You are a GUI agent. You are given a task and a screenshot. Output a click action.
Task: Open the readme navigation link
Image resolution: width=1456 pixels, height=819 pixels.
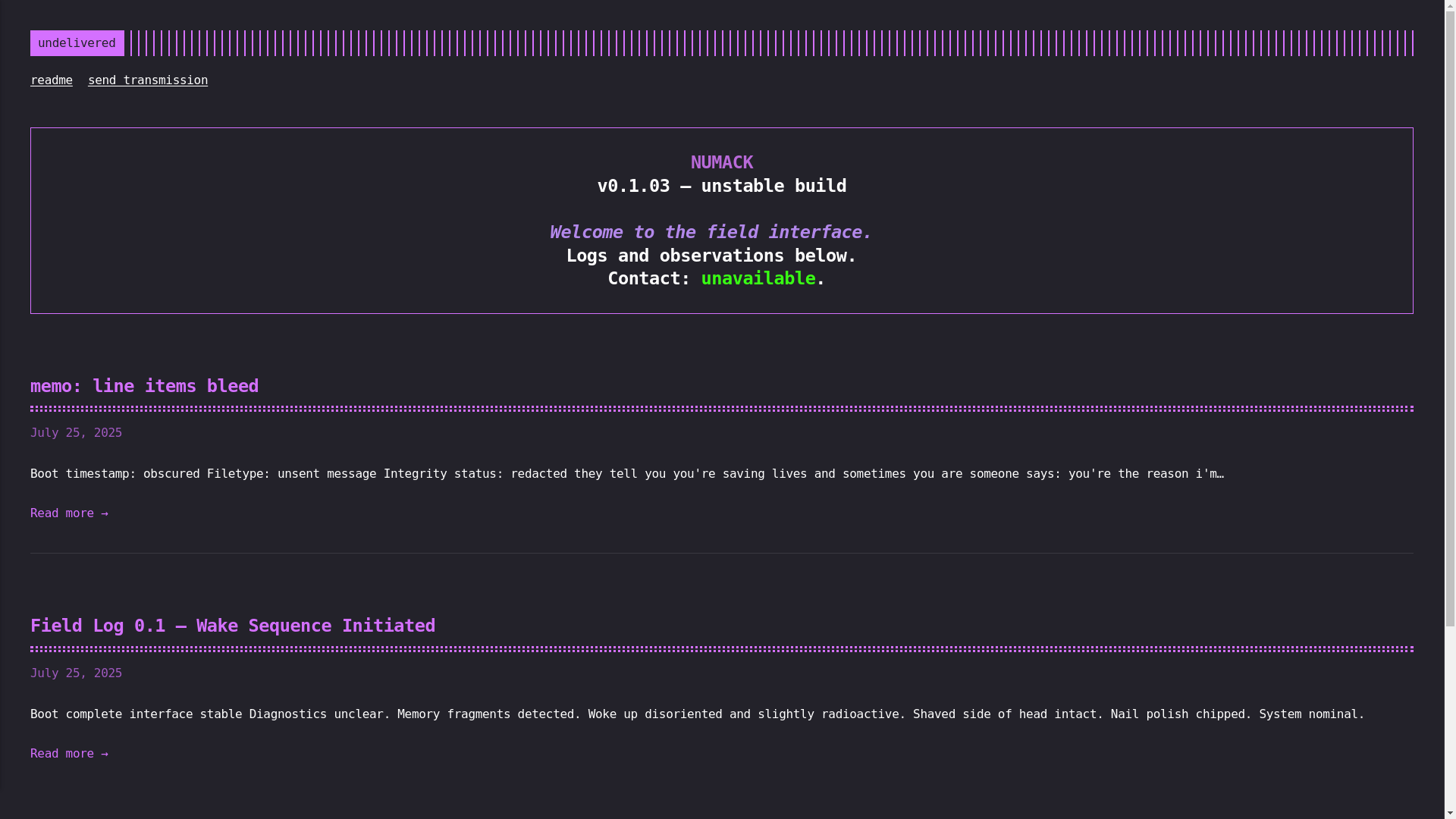click(52, 80)
